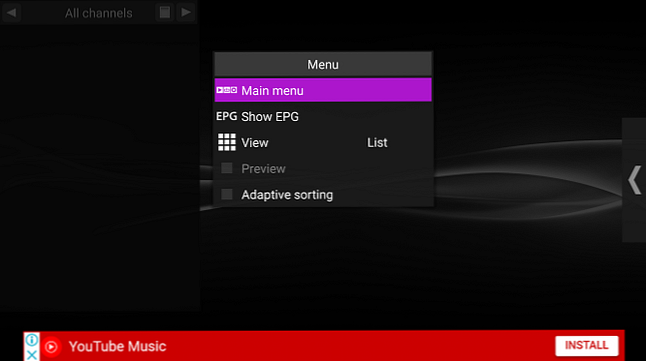646x361 pixels.
Task: Open the ad info icon
Action: (x=32, y=340)
